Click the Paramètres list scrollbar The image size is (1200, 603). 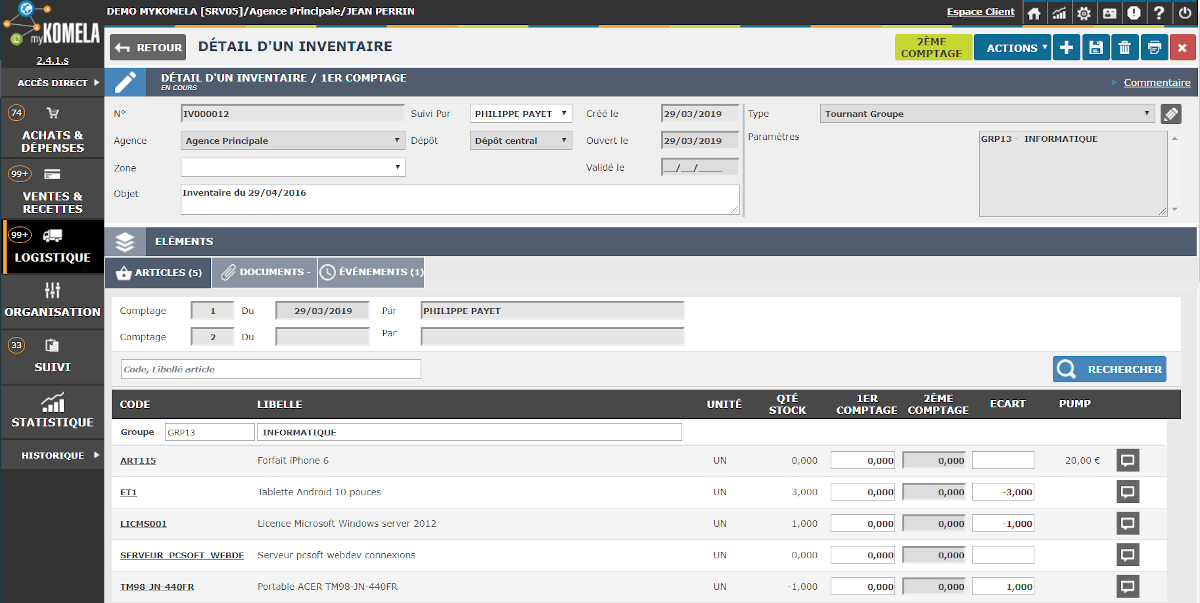[1174, 172]
